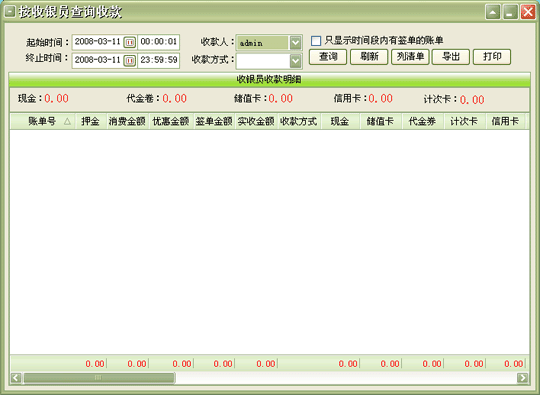Click the 查询 button
Image resolution: width=540 pixels, height=395 pixels.
click(328, 57)
